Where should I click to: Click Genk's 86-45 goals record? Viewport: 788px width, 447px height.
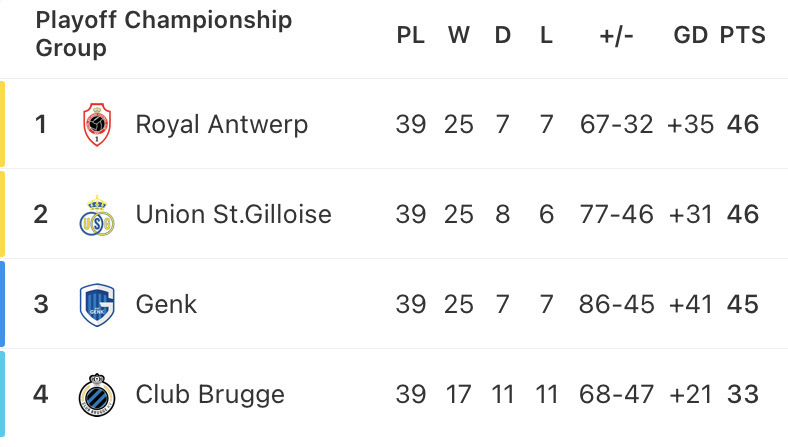tap(617, 305)
